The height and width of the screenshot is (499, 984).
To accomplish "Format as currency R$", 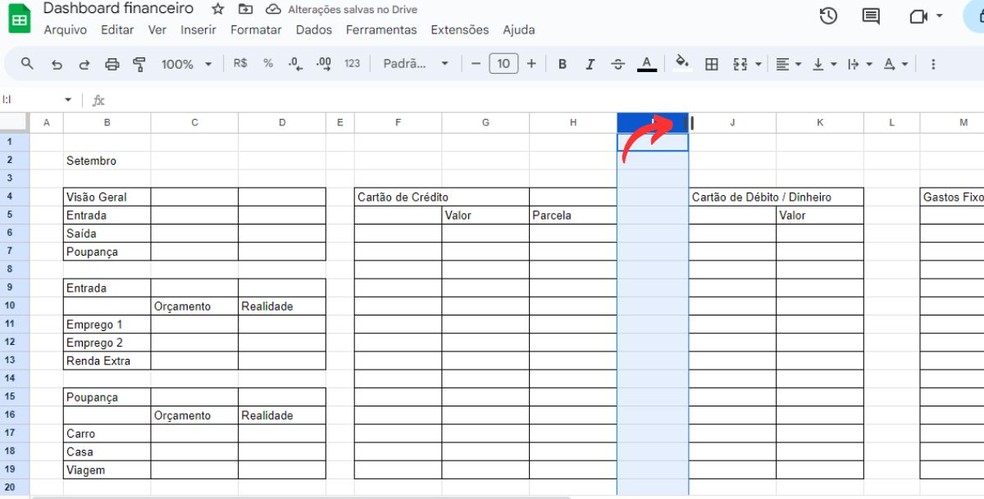I will (x=240, y=63).
